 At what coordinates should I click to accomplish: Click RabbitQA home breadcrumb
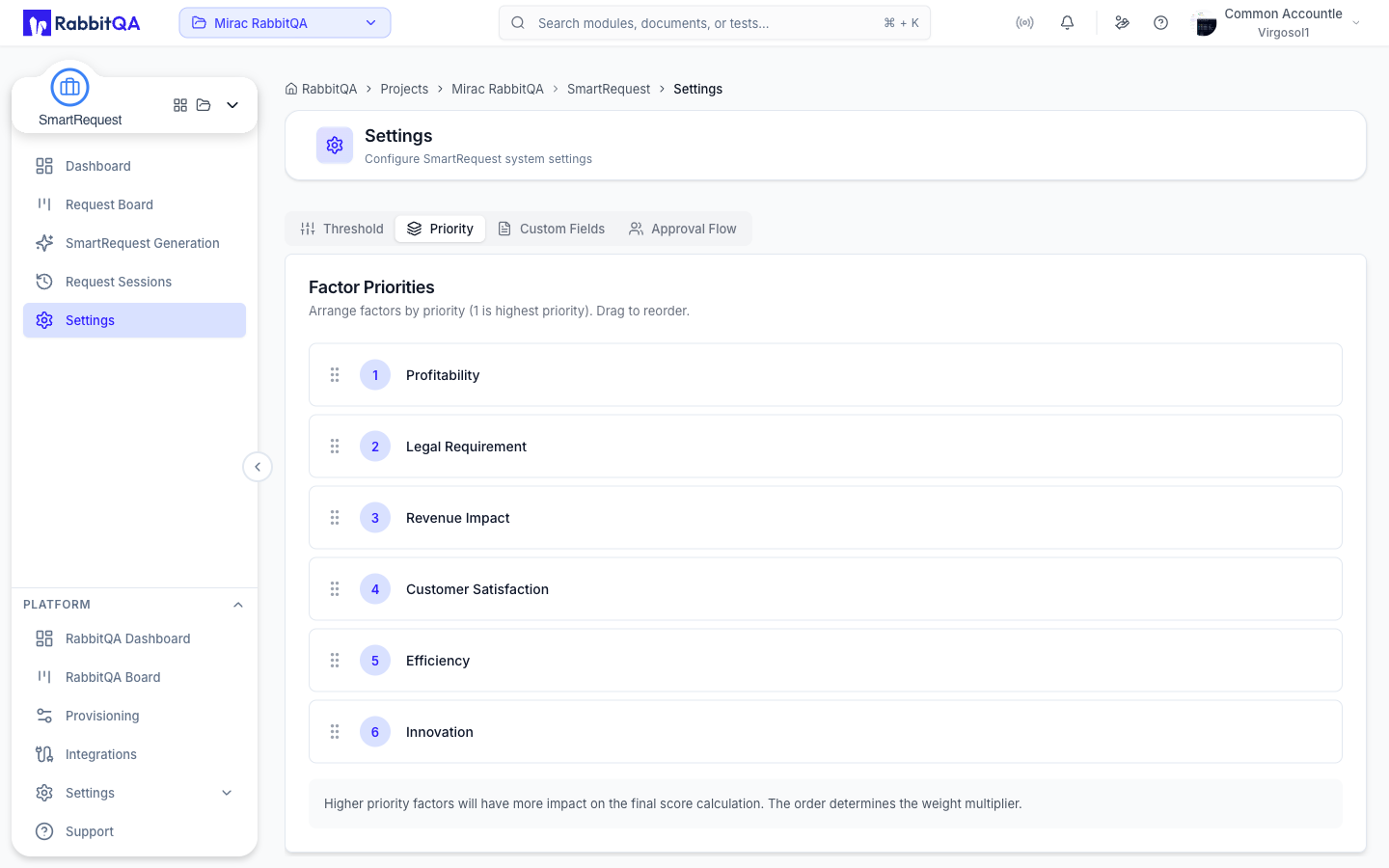(x=321, y=89)
